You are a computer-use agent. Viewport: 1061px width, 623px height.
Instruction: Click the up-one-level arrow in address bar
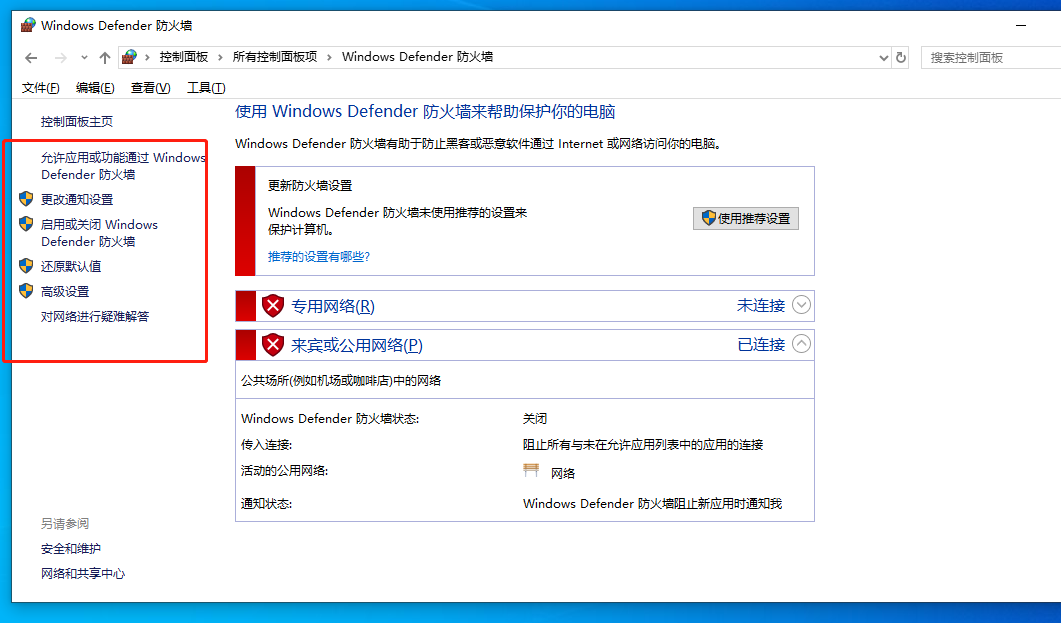[104, 57]
